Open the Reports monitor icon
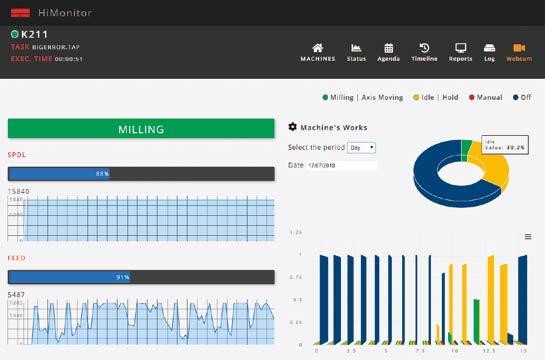The width and height of the screenshot is (545, 360). pyautogui.click(x=461, y=48)
